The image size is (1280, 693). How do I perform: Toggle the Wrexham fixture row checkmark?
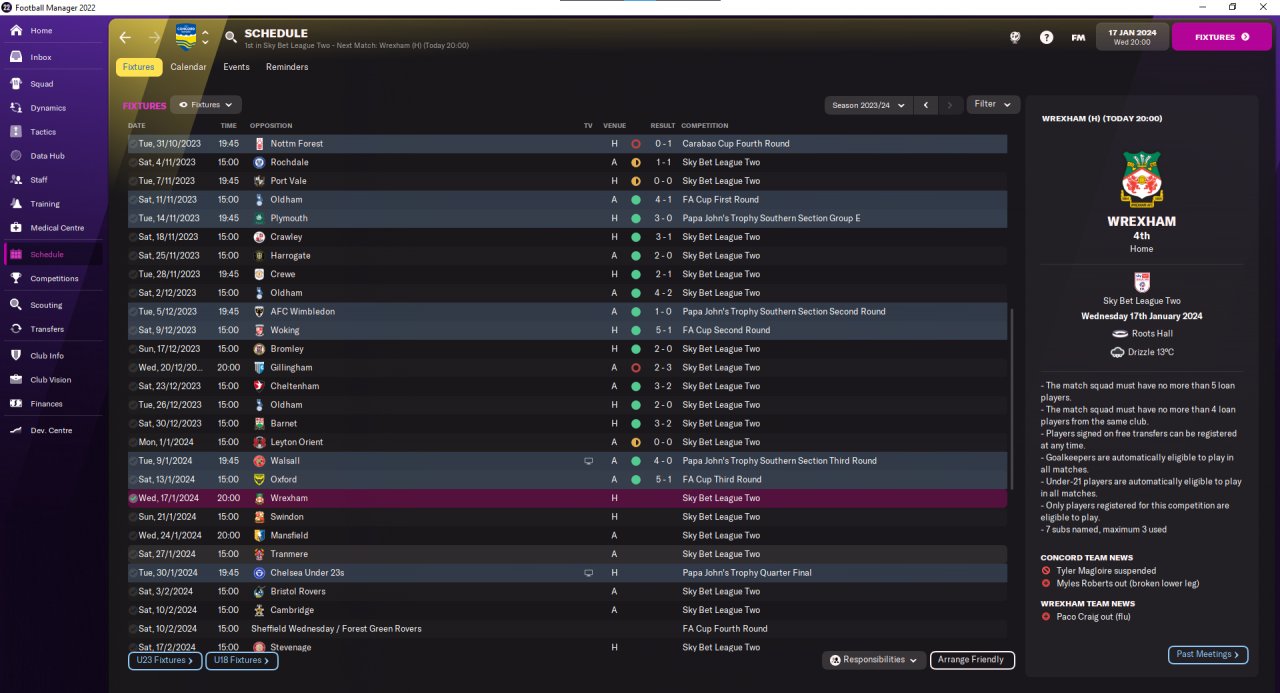coord(133,498)
